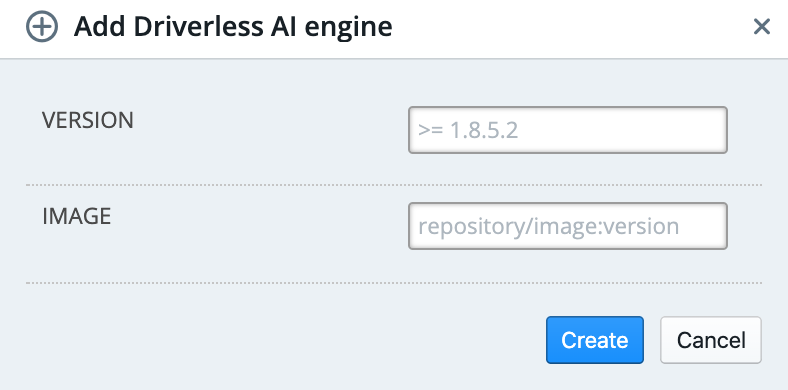Activate the engine version text box
The width and height of the screenshot is (788, 390).
pyautogui.click(x=568, y=130)
